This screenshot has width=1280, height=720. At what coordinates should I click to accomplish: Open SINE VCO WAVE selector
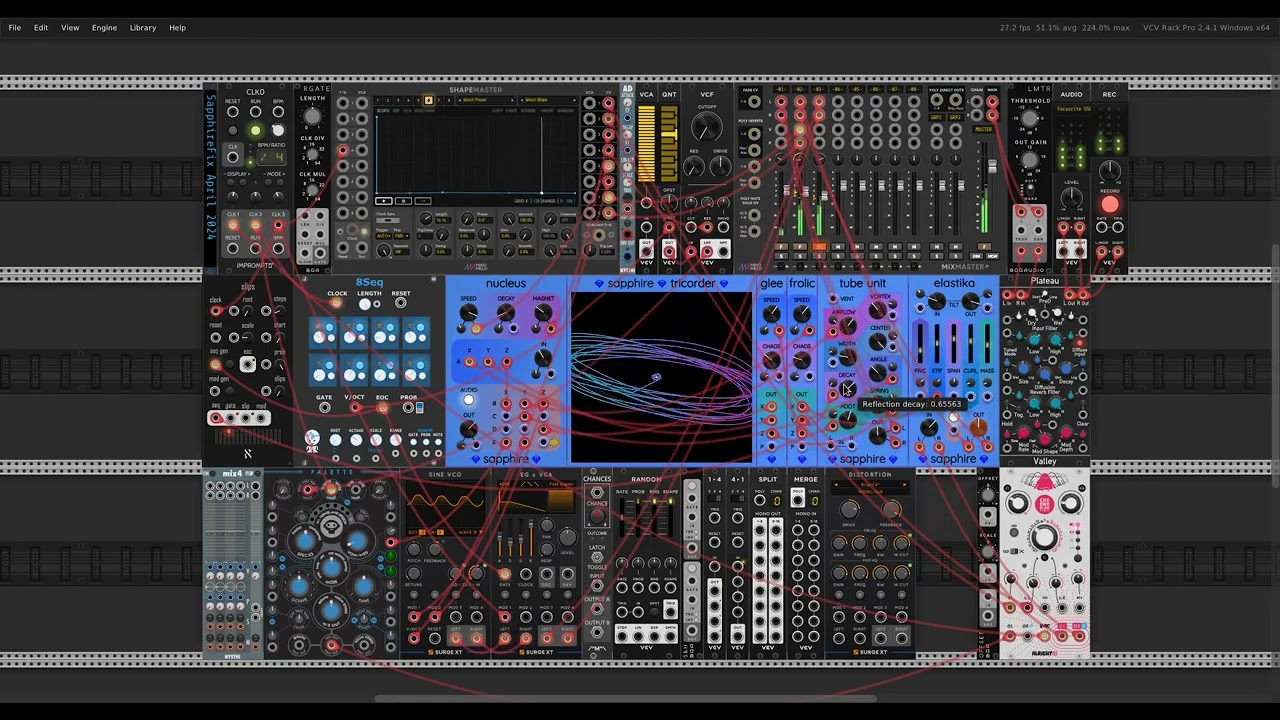tap(472, 532)
